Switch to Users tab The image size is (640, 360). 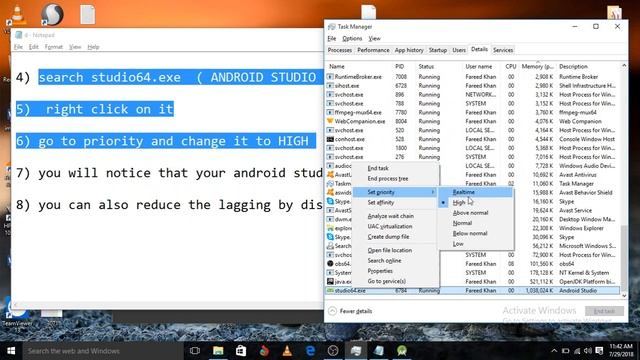coord(459,50)
